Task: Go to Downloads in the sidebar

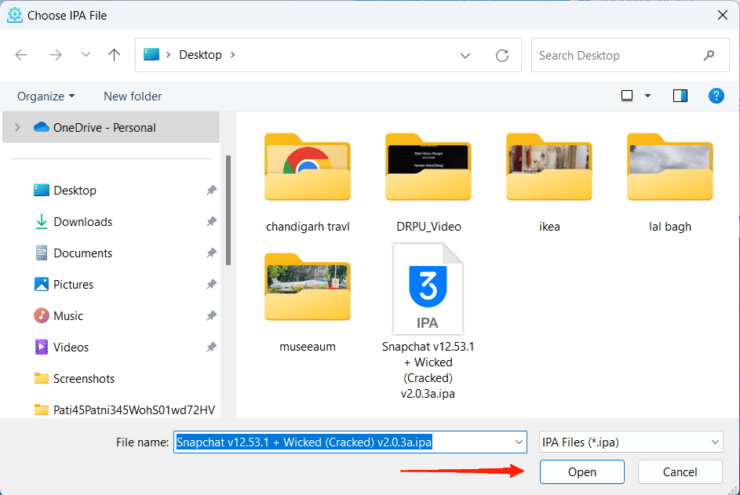Action: click(82, 222)
